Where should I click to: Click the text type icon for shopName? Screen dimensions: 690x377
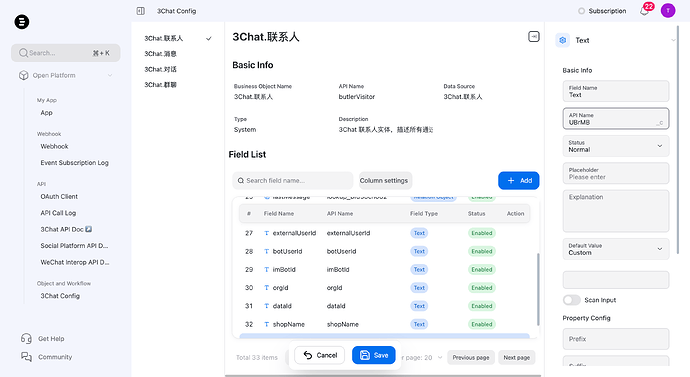click(x=266, y=324)
